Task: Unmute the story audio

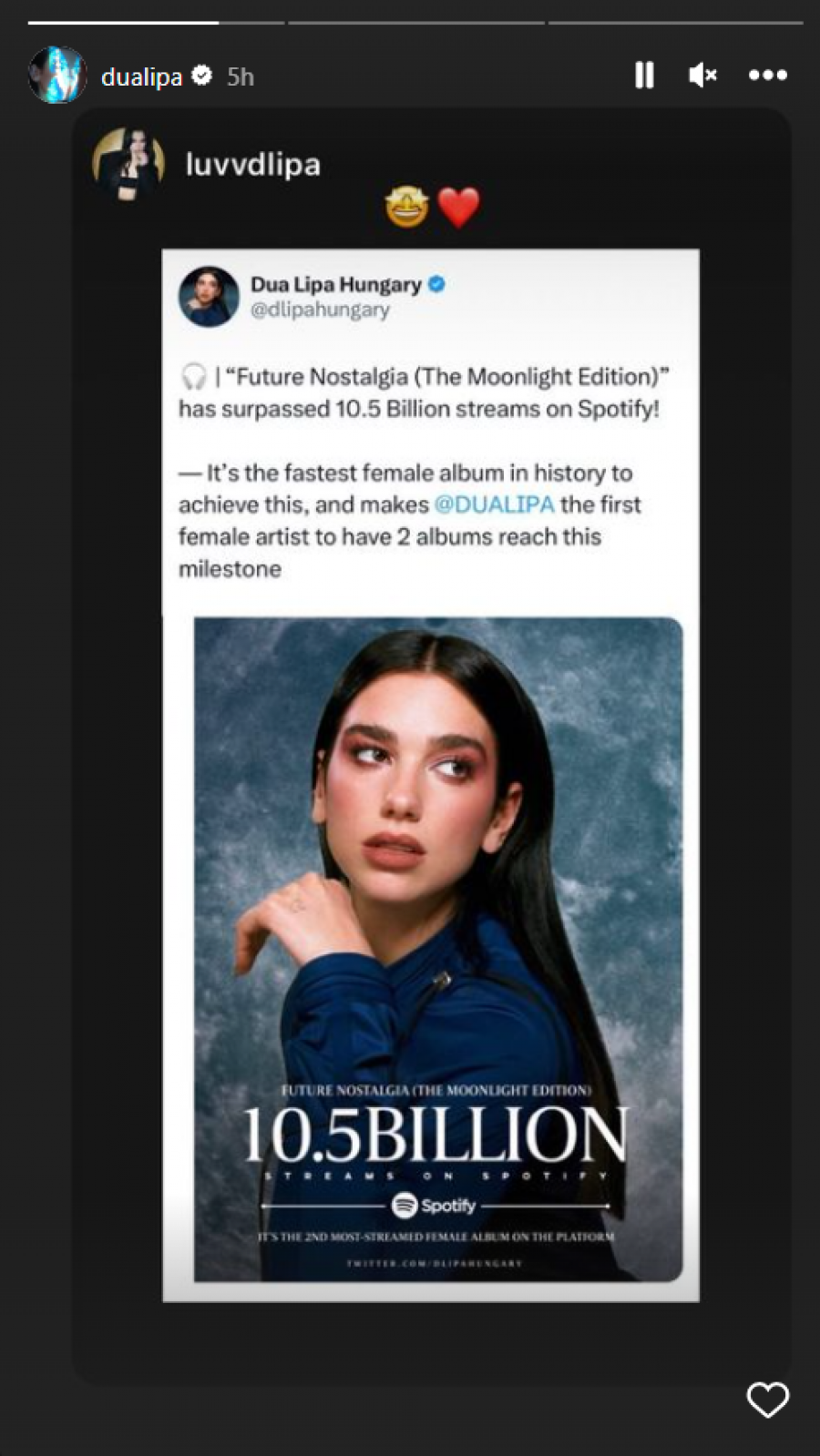Action: [x=702, y=75]
